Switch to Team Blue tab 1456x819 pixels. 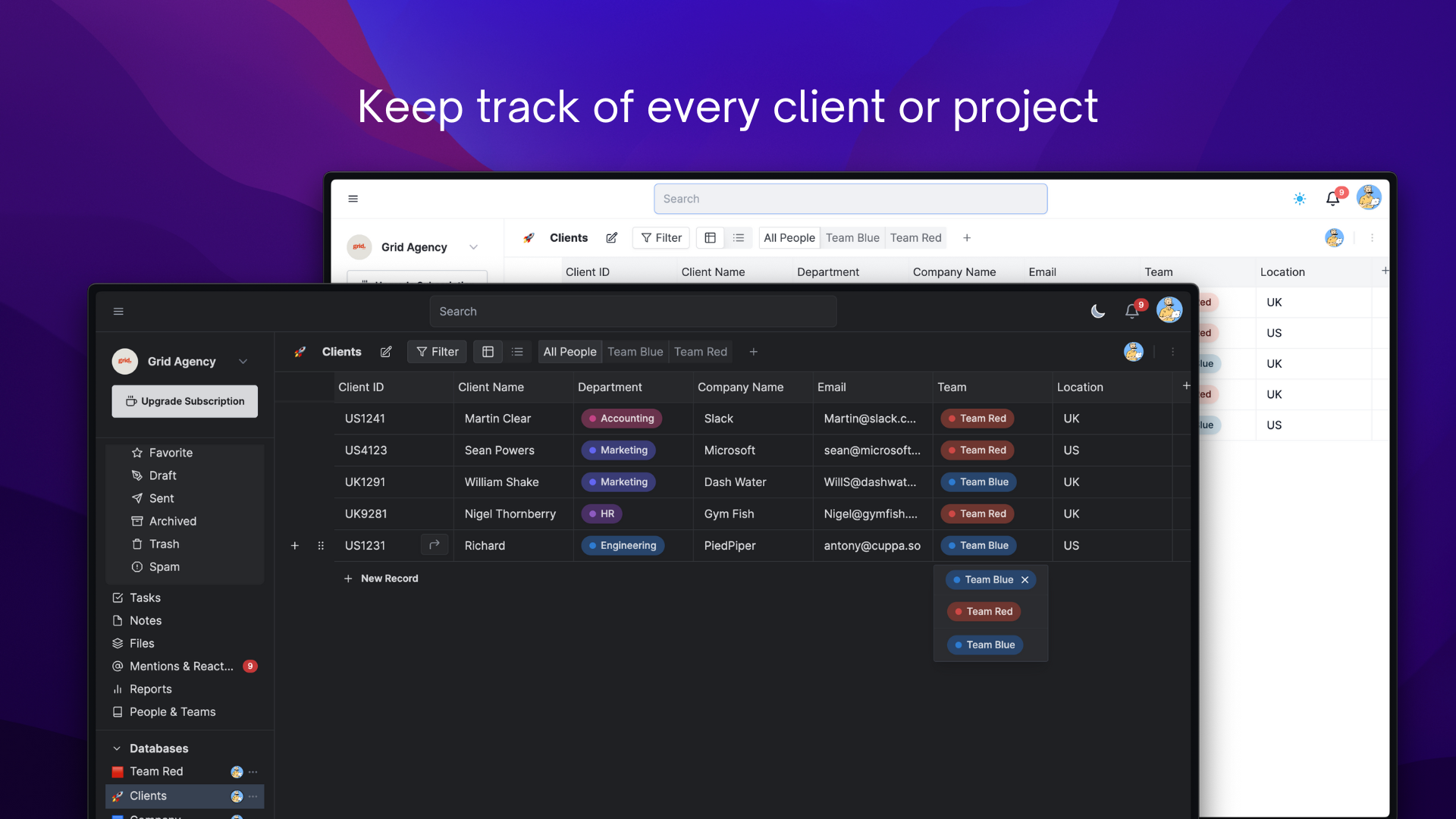click(x=635, y=352)
